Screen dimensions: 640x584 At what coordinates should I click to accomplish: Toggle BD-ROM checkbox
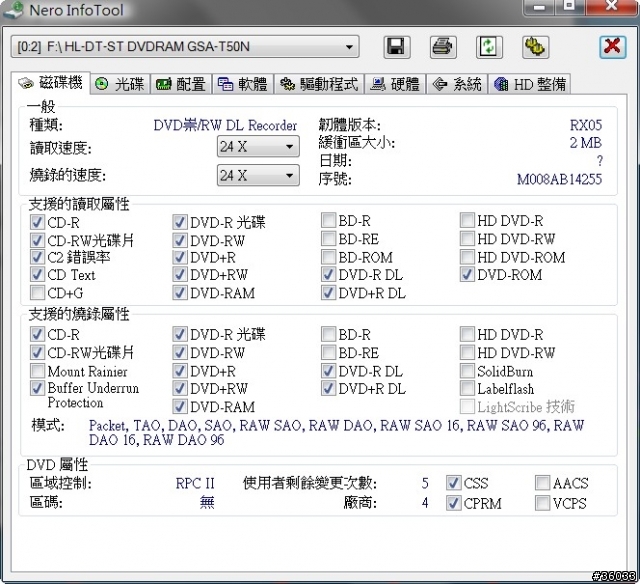pos(328,258)
